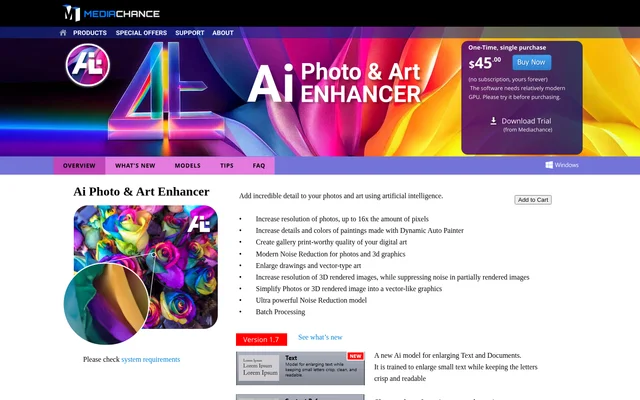Click the rainbow roses product image
The height and width of the screenshot is (400, 640).
[x=146, y=267]
